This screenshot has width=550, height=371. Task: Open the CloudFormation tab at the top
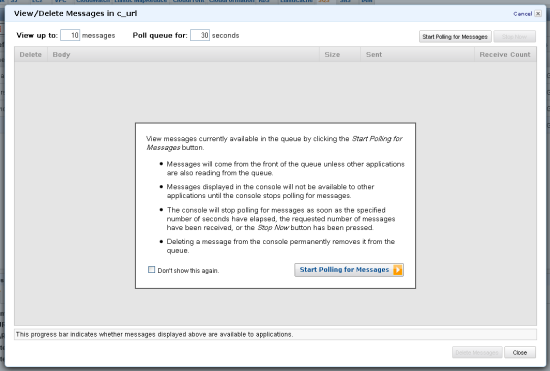(x=232, y=1)
